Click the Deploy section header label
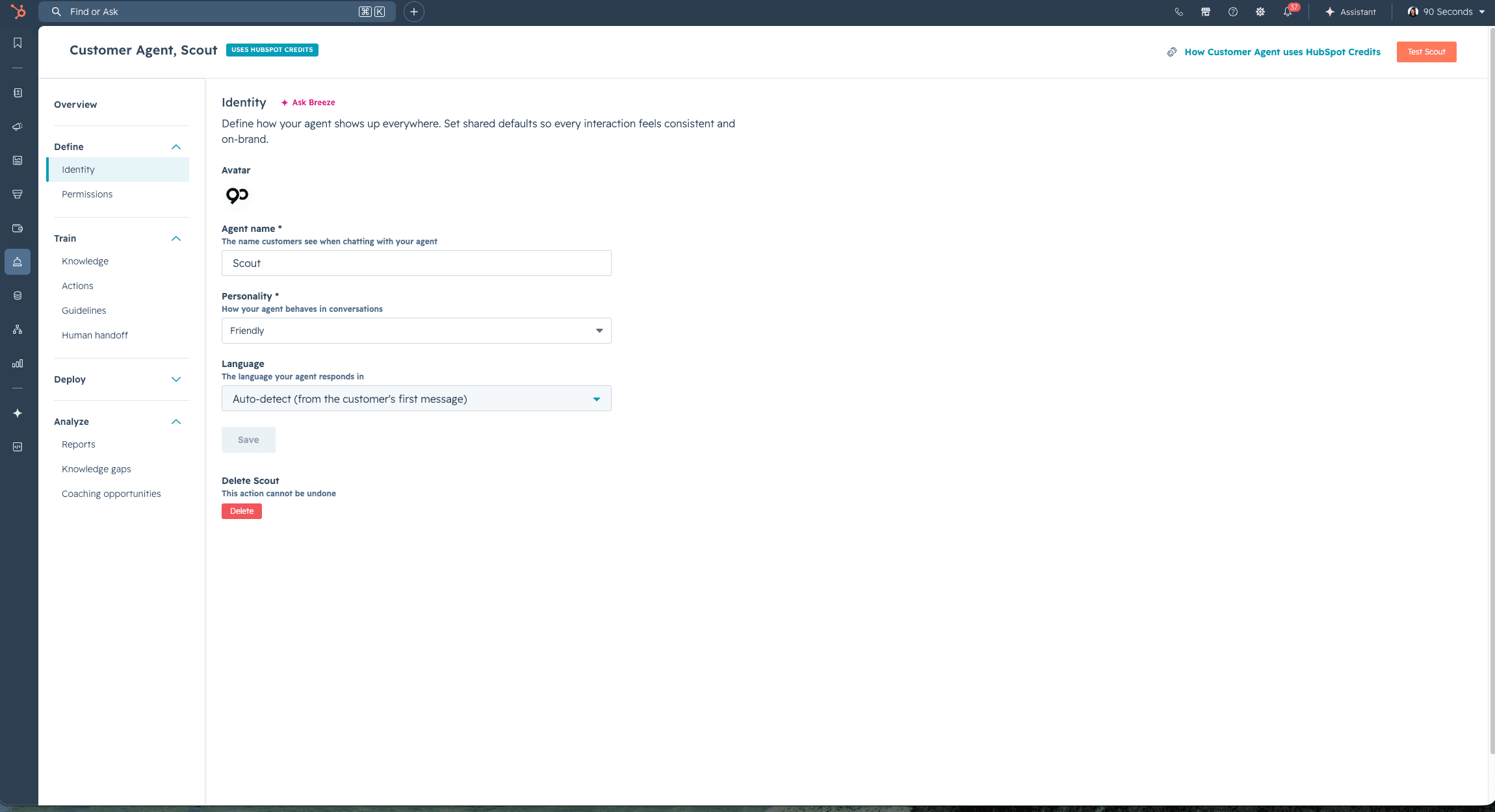The height and width of the screenshot is (812, 1495). (x=70, y=379)
